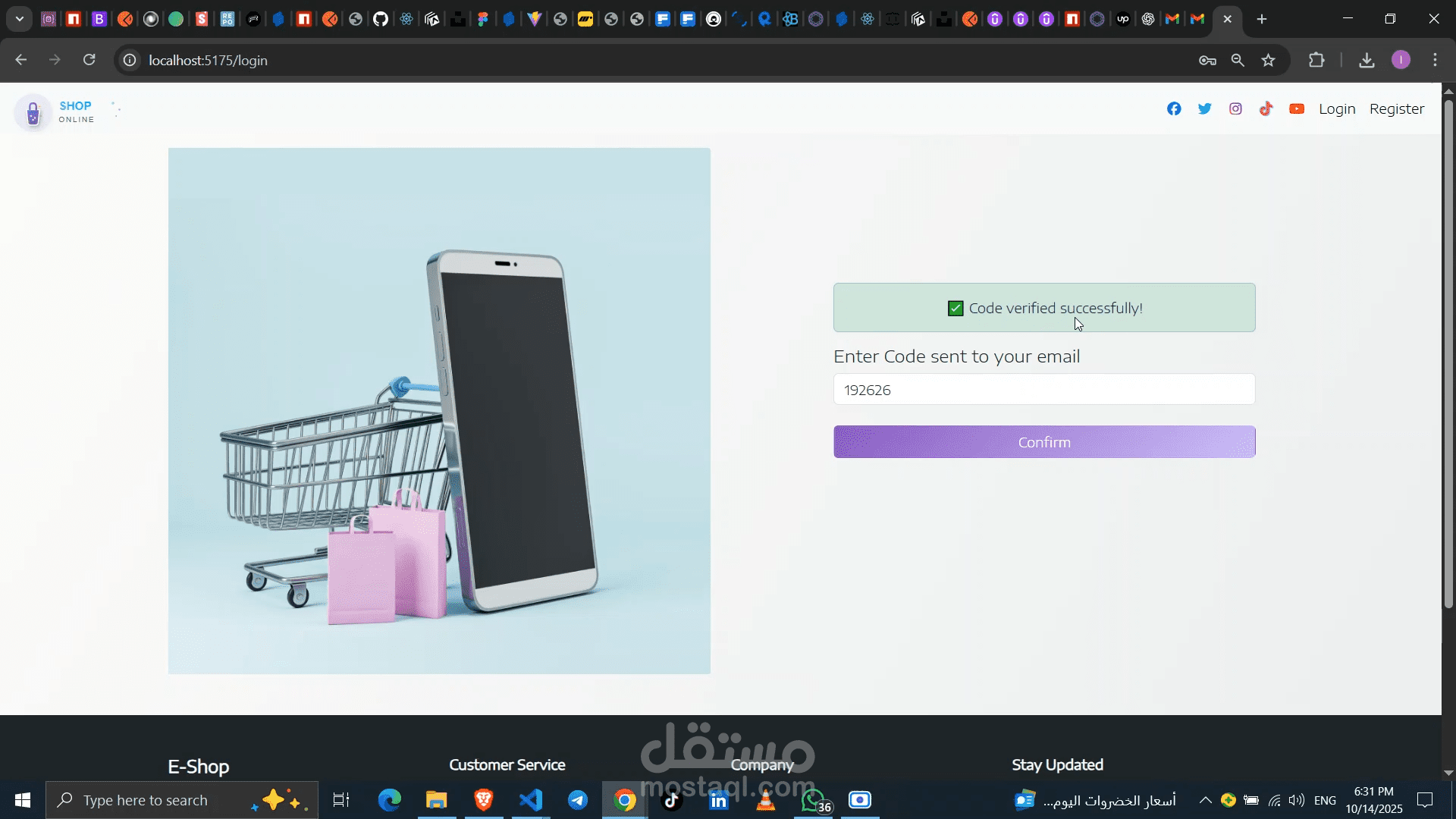
Task: Show hidden system tray icons chevron
Action: (1204, 800)
